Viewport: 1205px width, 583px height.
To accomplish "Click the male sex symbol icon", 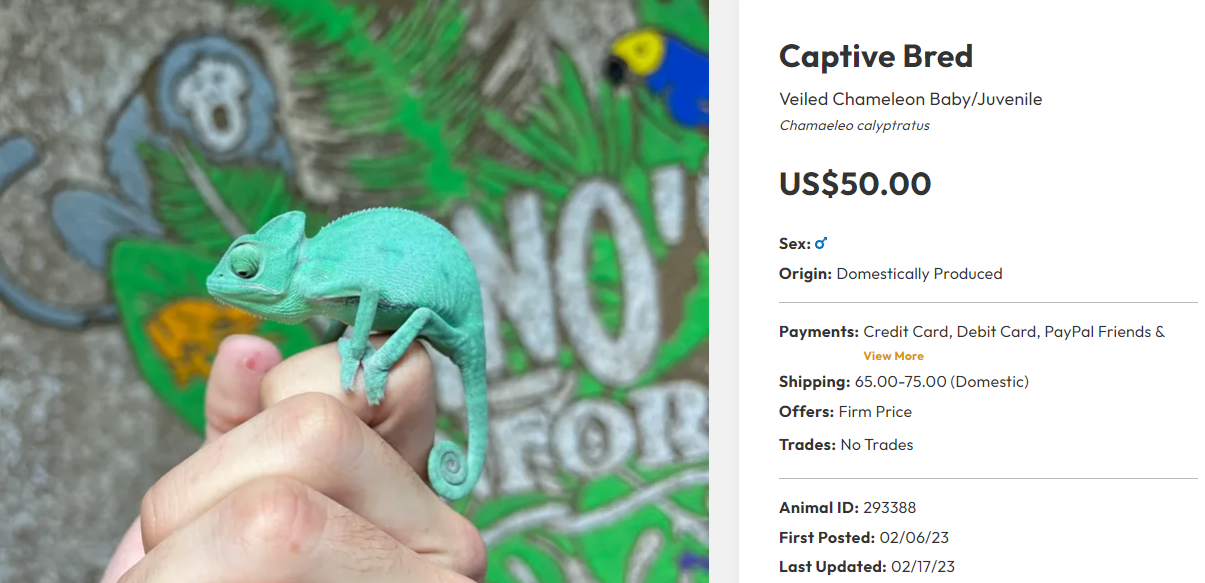I will tap(821, 243).
